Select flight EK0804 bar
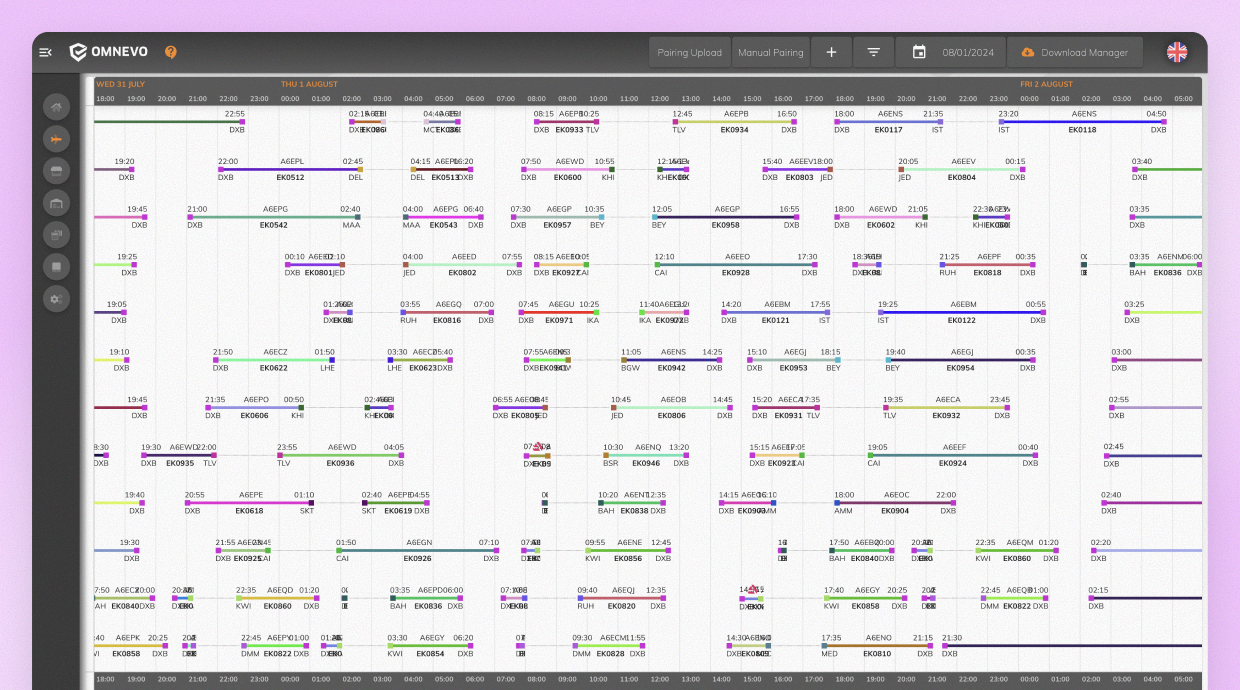Viewport: 1240px width, 690px height. tap(962, 169)
